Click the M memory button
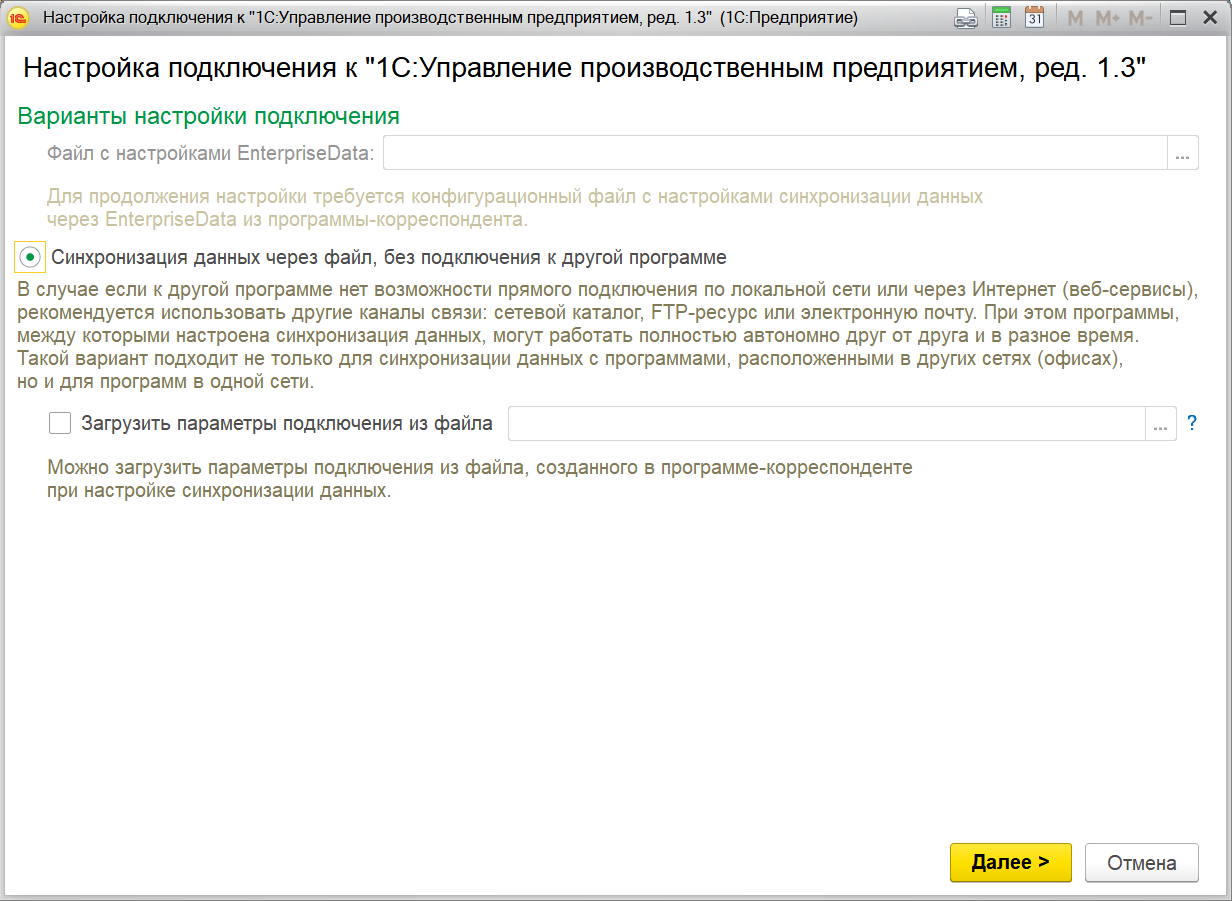 click(1075, 18)
